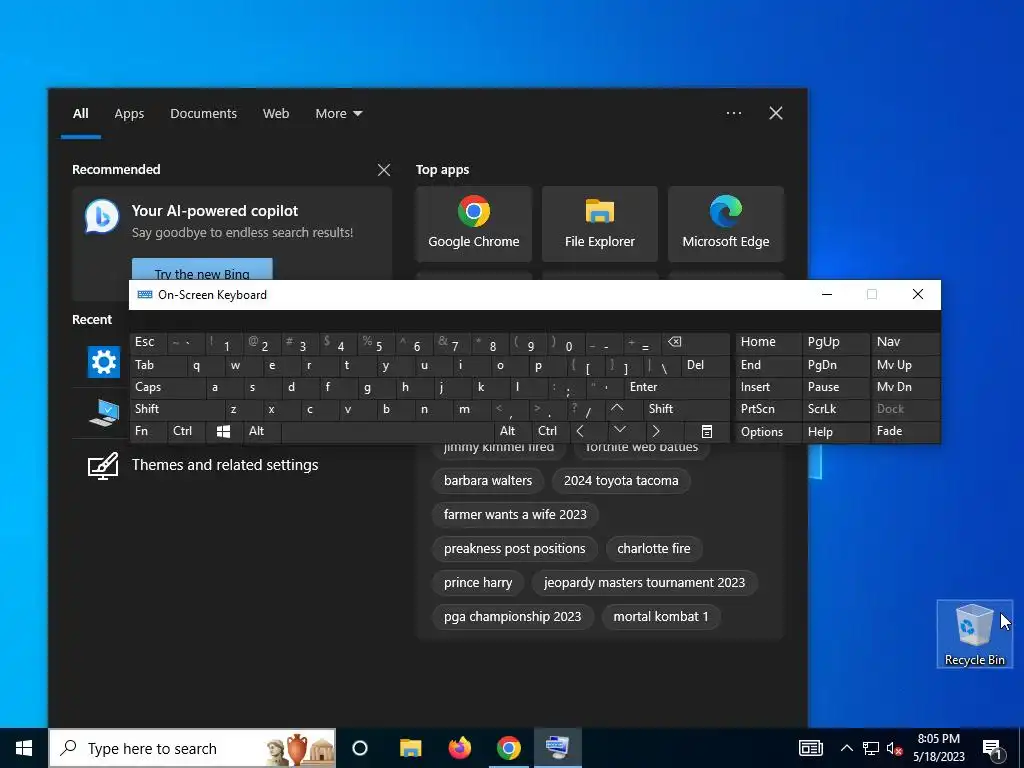Click the Esc key on keyboard
This screenshot has width=1024, height=768.
pos(148,342)
